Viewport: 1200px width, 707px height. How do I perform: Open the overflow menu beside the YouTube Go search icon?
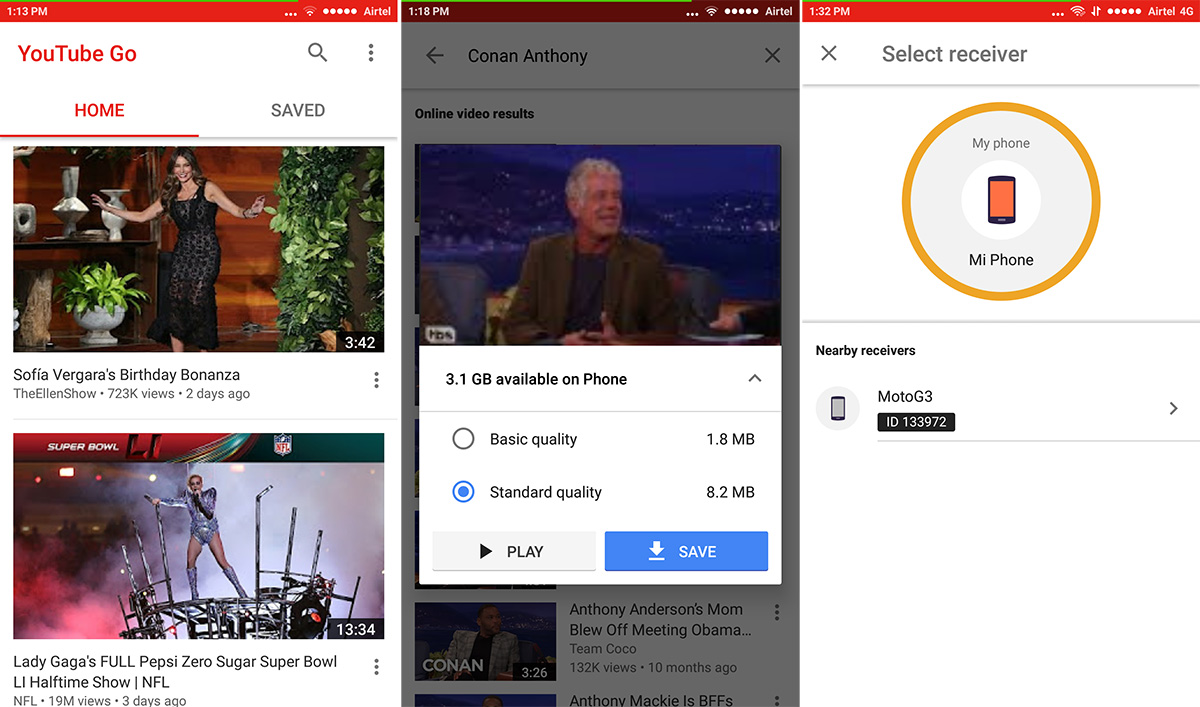371,53
